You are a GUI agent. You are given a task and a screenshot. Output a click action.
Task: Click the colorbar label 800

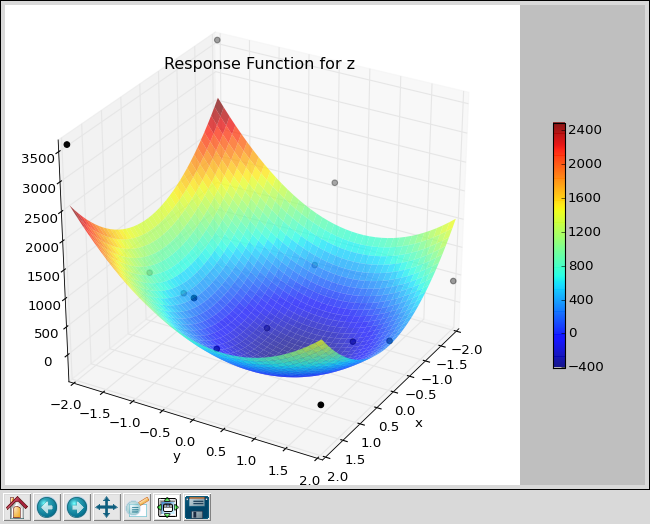tap(581, 265)
